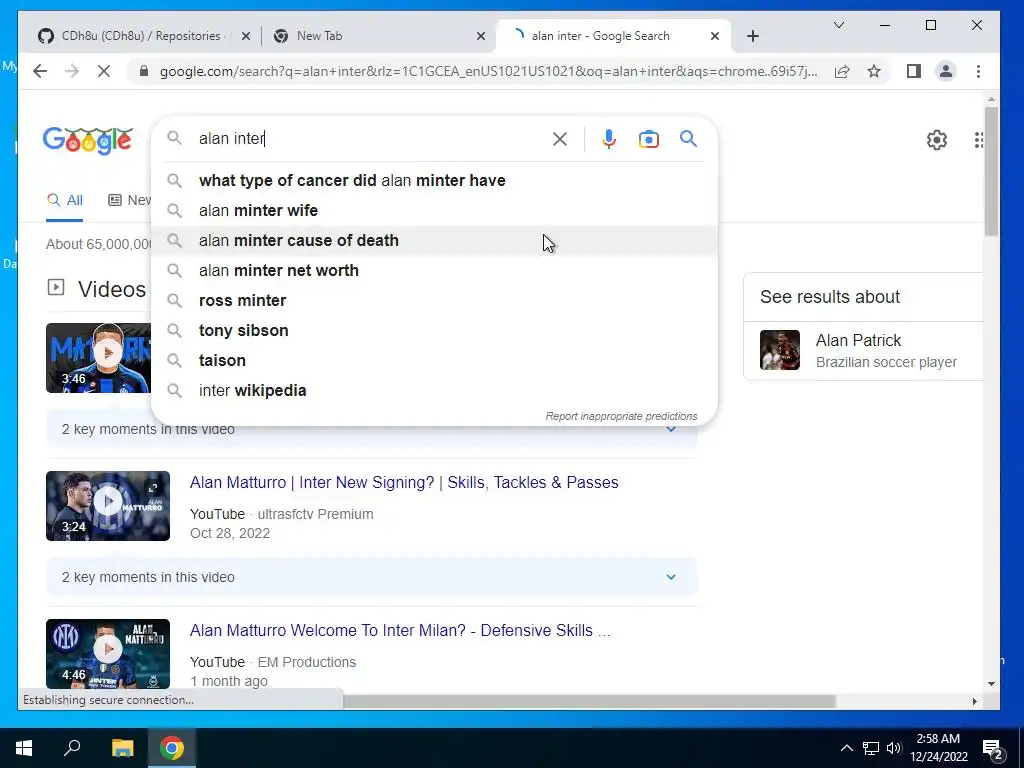
Task: Click the blue magnifier search button
Action: (x=688, y=138)
